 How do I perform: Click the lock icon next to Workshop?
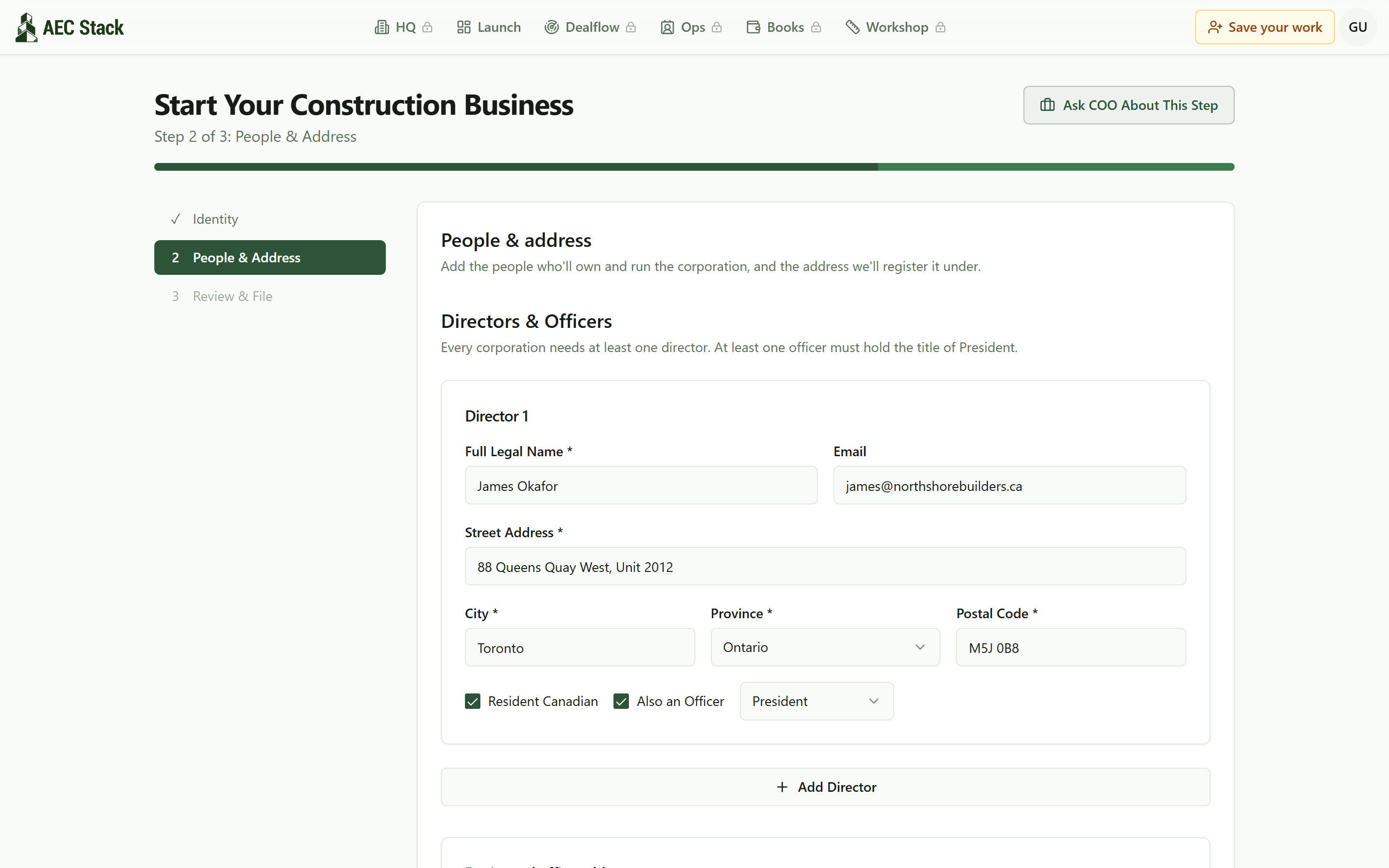[x=940, y=27]
